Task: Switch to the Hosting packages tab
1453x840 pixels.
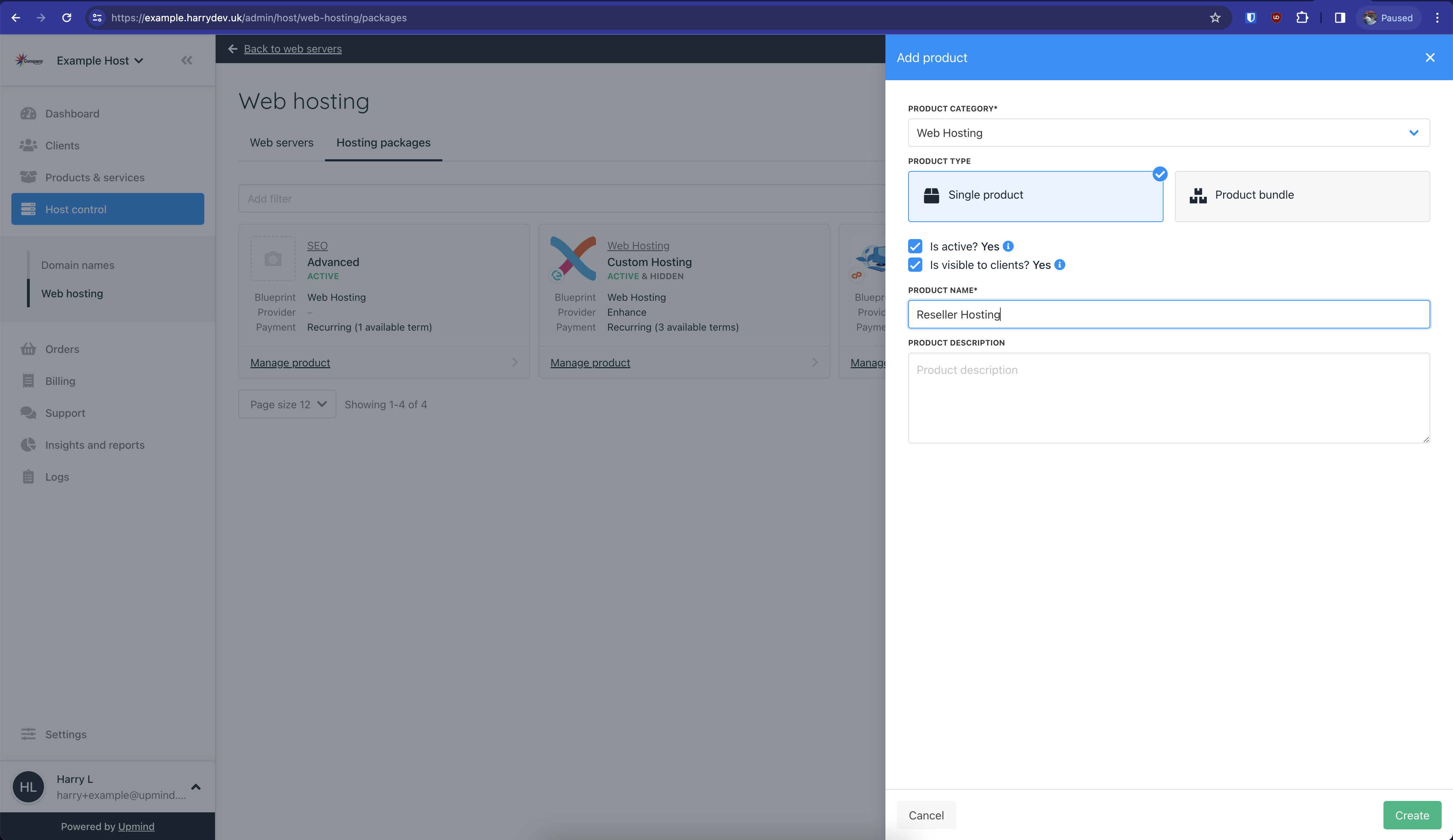Action: (x=383, y=142)
